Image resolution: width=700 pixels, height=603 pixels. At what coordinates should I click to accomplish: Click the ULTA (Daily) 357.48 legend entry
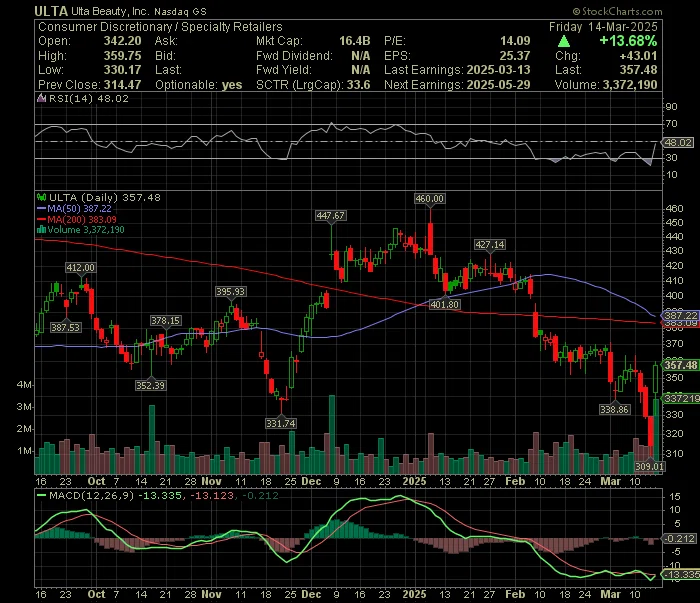click(104, 197)
